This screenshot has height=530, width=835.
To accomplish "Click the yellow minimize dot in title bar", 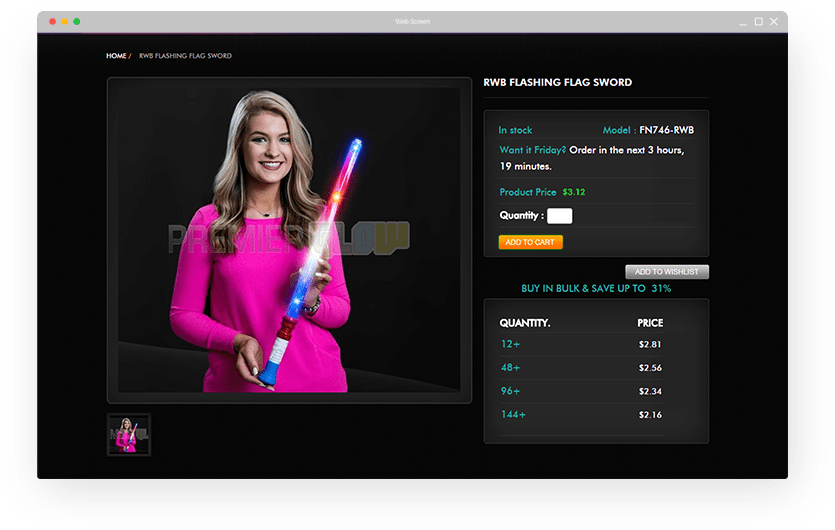I will click(65, 21).
